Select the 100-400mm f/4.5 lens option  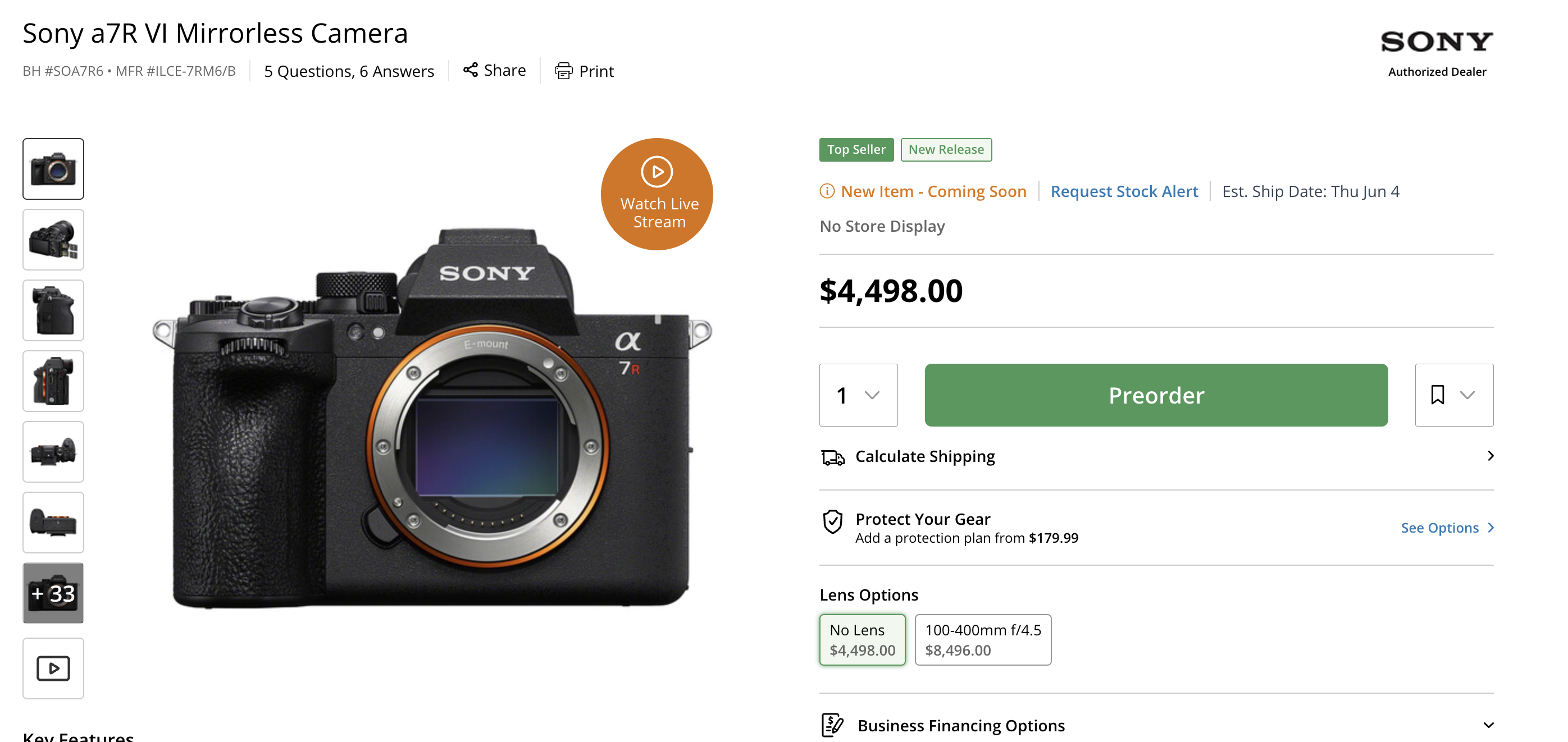click(982, 639)
